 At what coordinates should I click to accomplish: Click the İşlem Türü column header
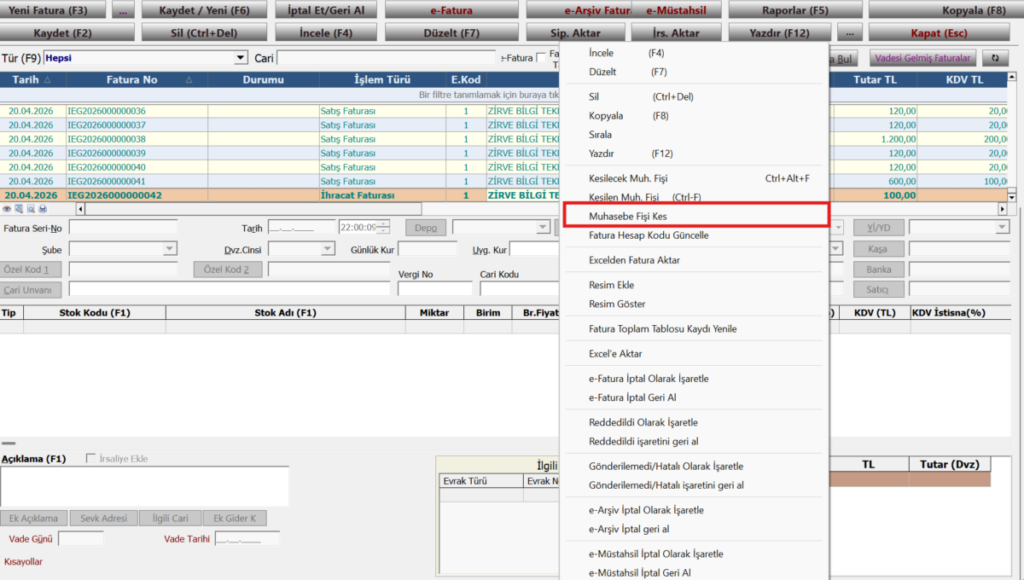pyautogui.click(x=382, y=80)
